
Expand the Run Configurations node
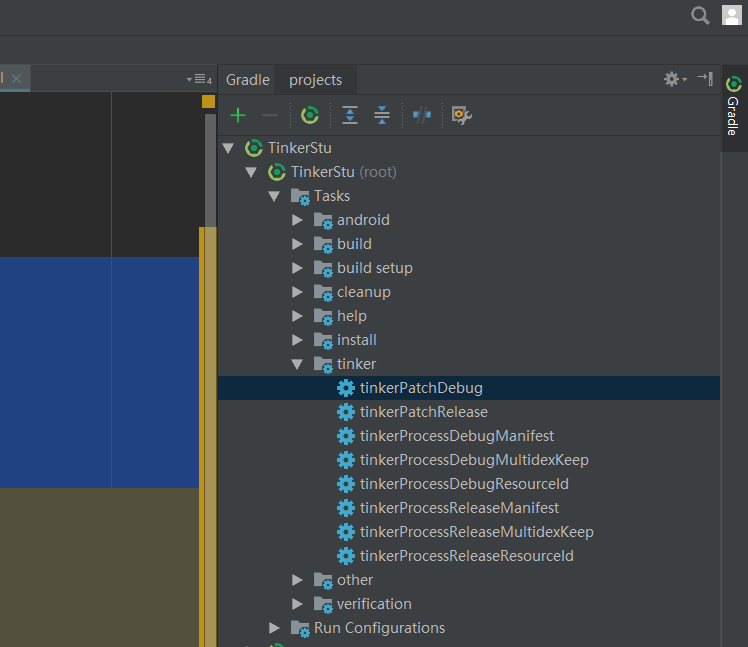[275, 628]
